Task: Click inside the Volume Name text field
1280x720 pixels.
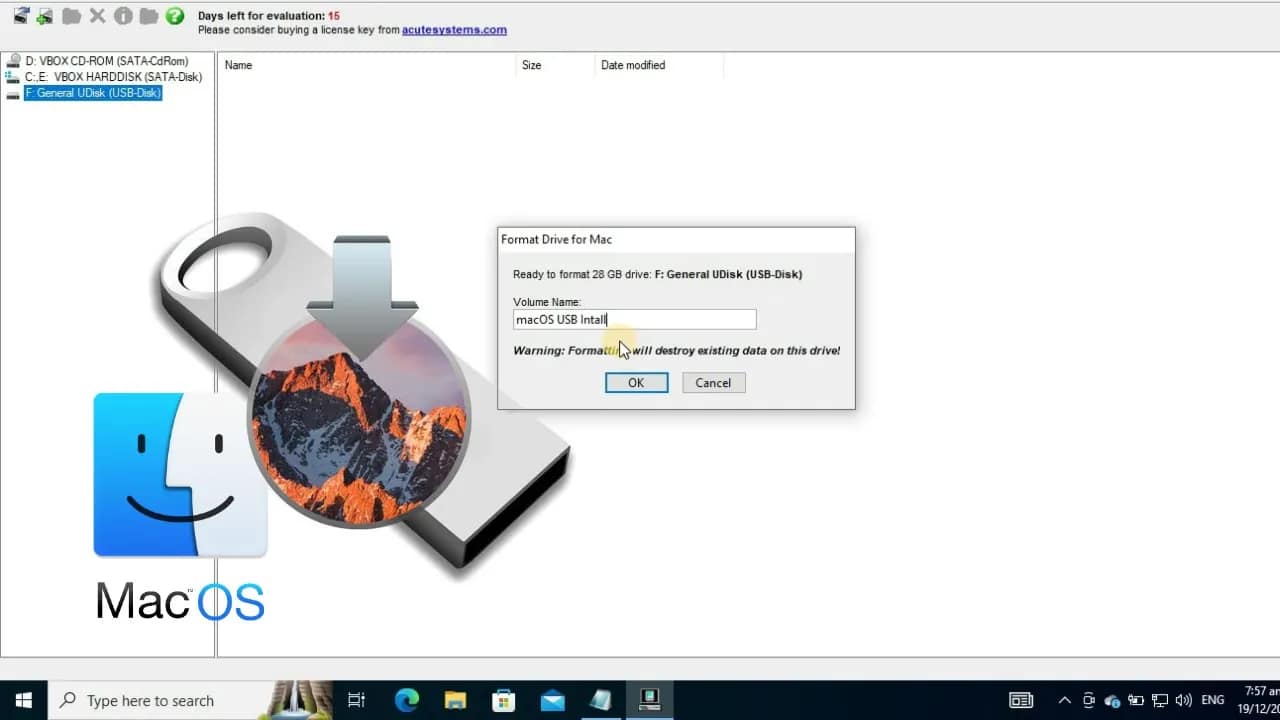Action: coord(634,319)
